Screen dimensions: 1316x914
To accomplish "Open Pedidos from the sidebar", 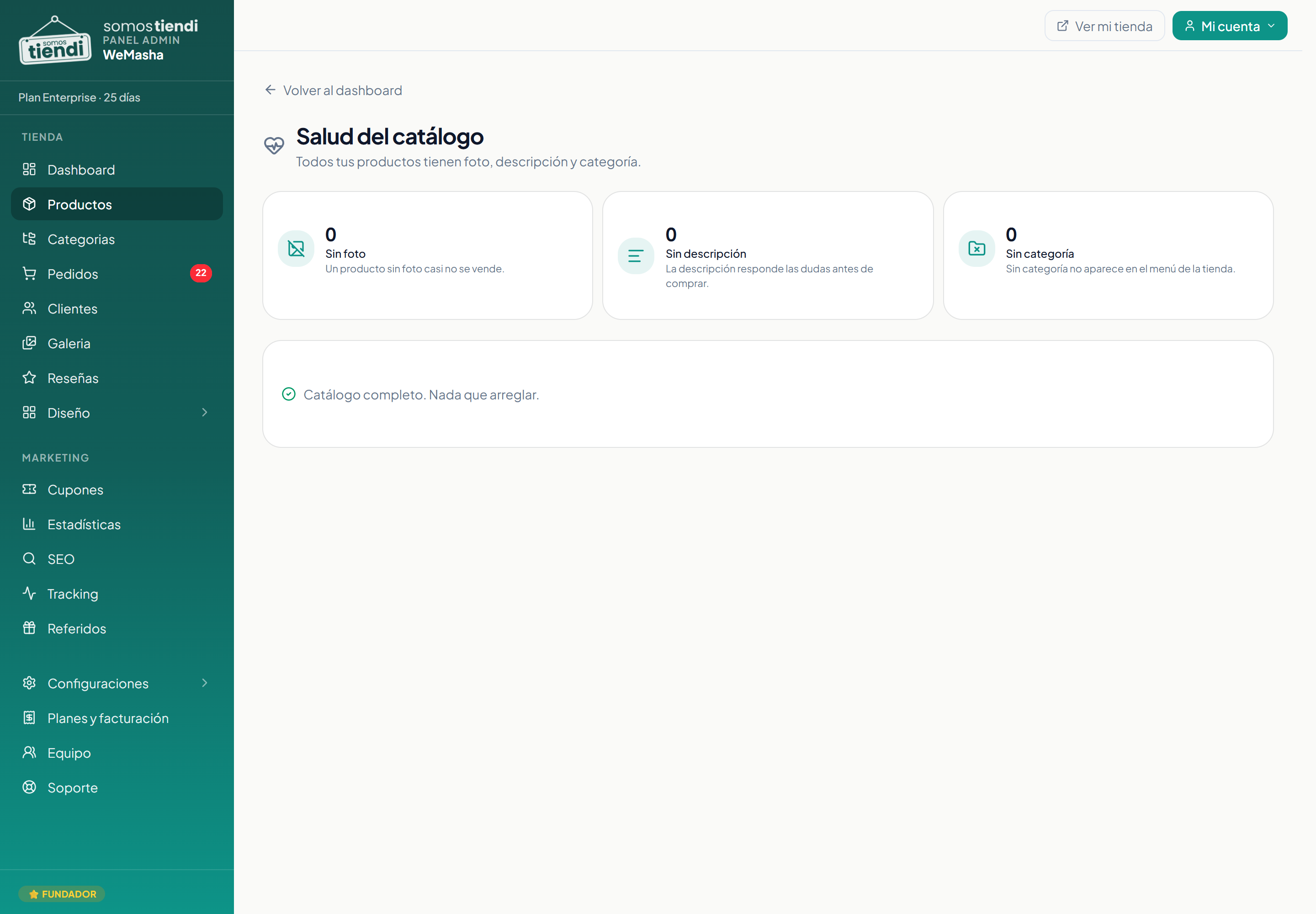I will (x=117, y=274).
